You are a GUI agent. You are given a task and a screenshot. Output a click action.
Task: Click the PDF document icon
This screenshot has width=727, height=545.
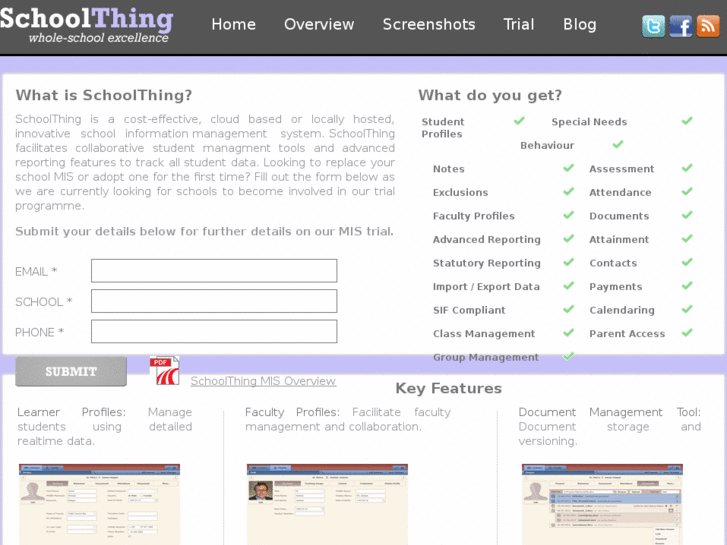click(x=165, y=371)
